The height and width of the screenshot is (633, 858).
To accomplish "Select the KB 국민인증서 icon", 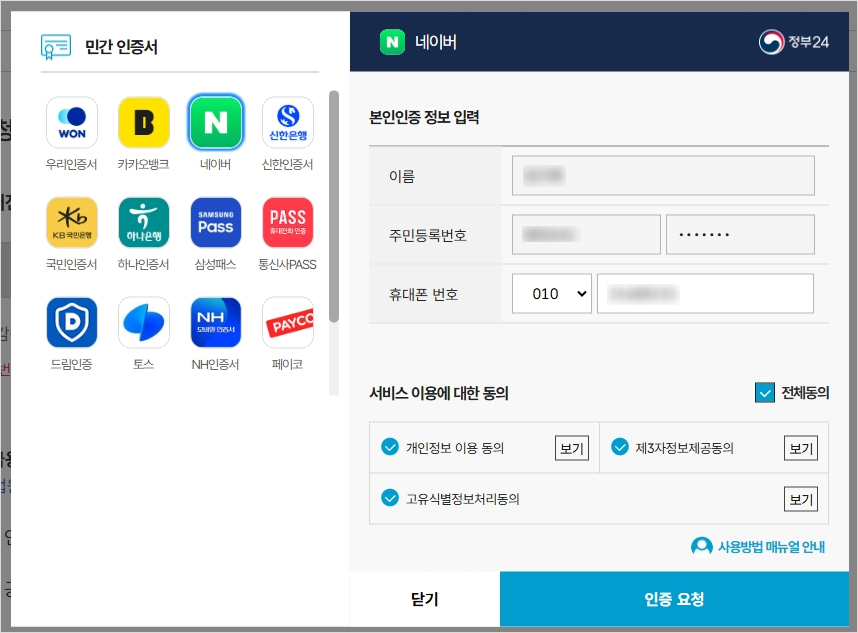I will pyautogui.click(x=72, y=223).
